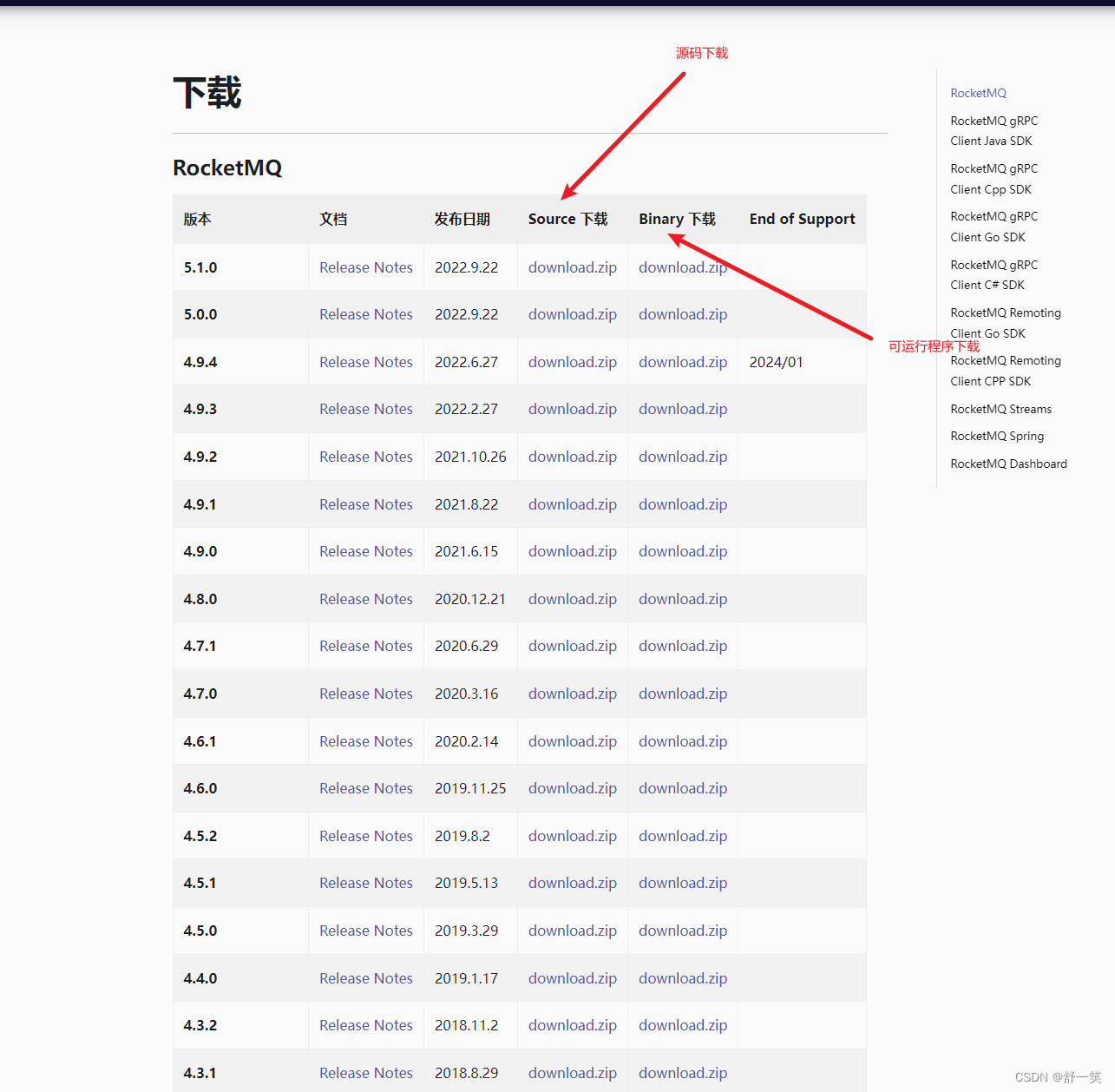1115x1092 pixels.
Task: Download binary zip for version 4.9.1
Action: (x=682, y=504)
